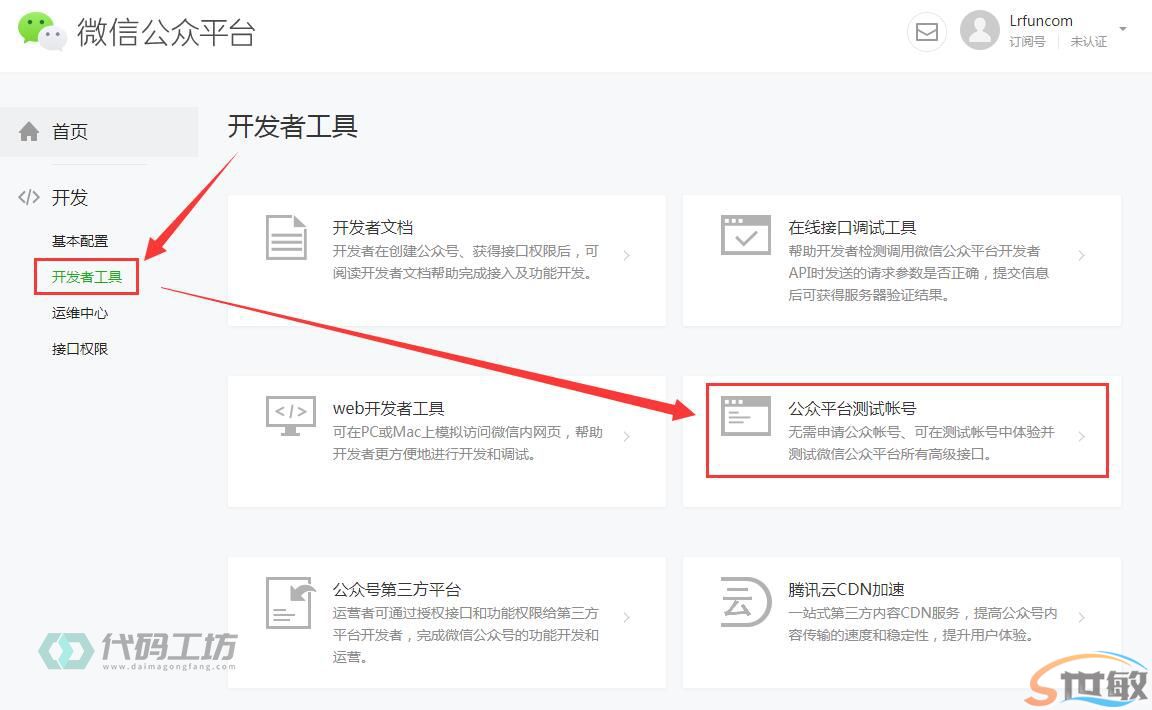Open 在线接口调试工具 title link

[852, 228]
